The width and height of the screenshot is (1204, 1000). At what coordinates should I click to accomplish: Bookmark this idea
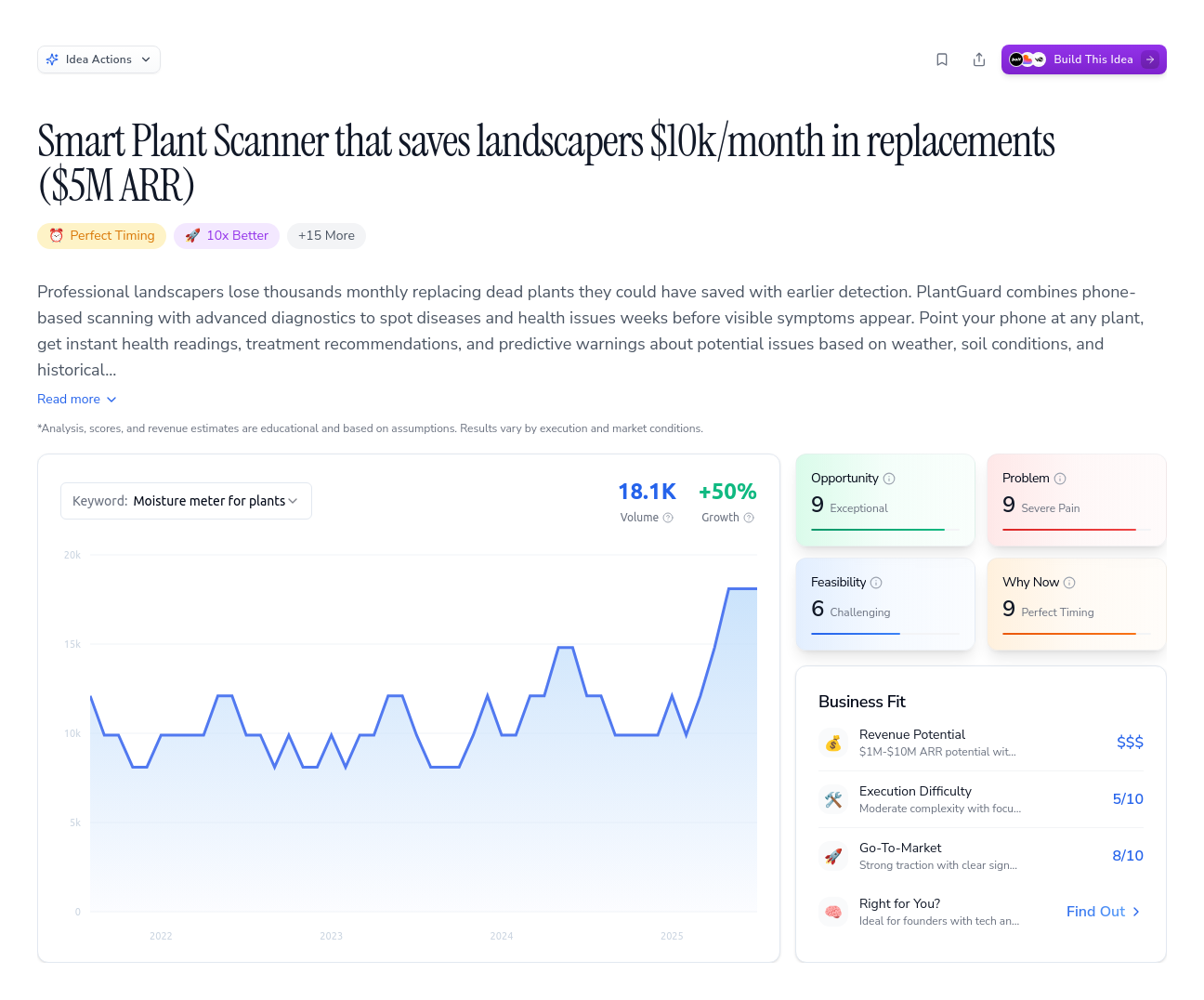pos(942,59)
